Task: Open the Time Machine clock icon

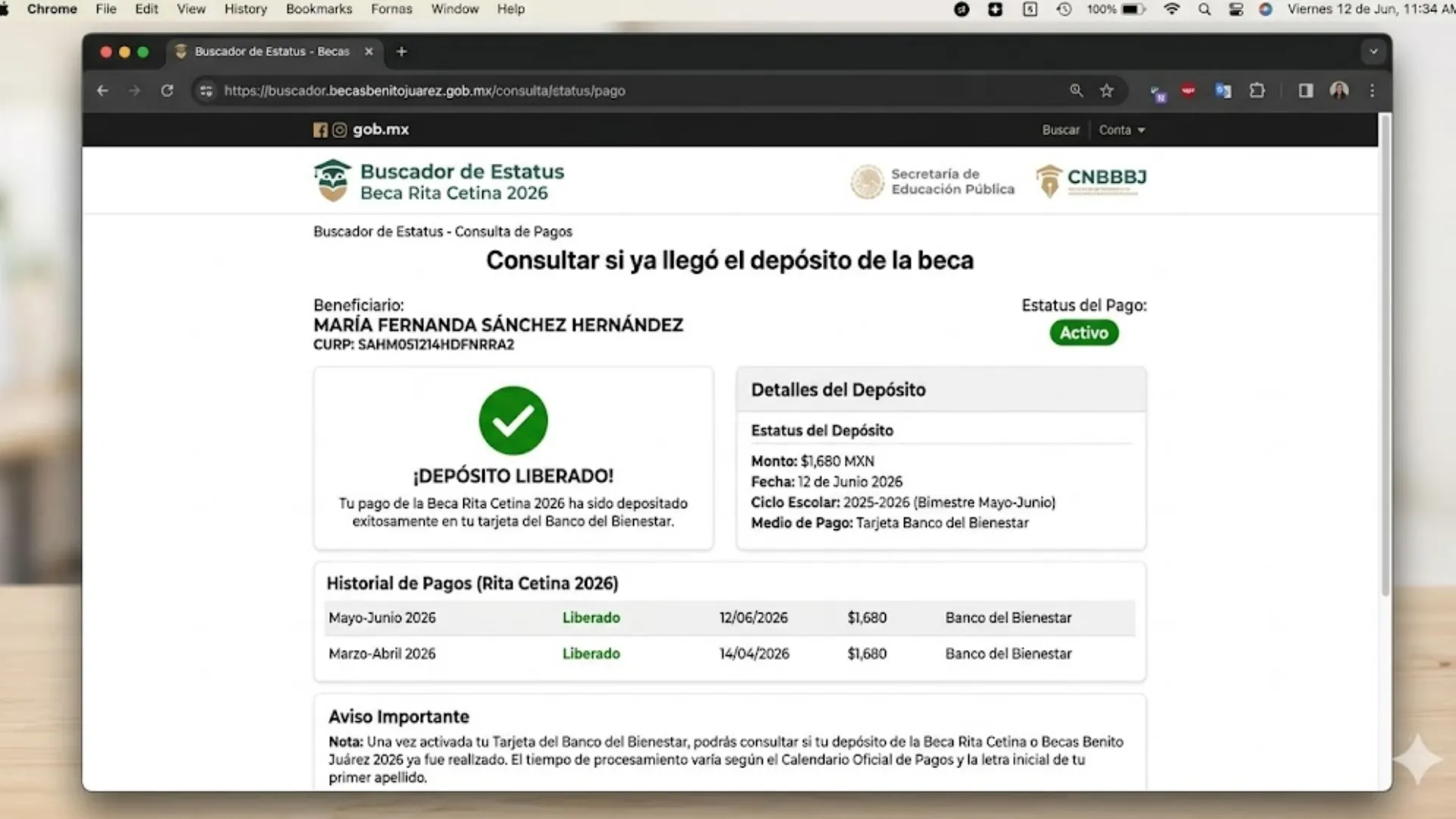Action: click(1064, 10)
